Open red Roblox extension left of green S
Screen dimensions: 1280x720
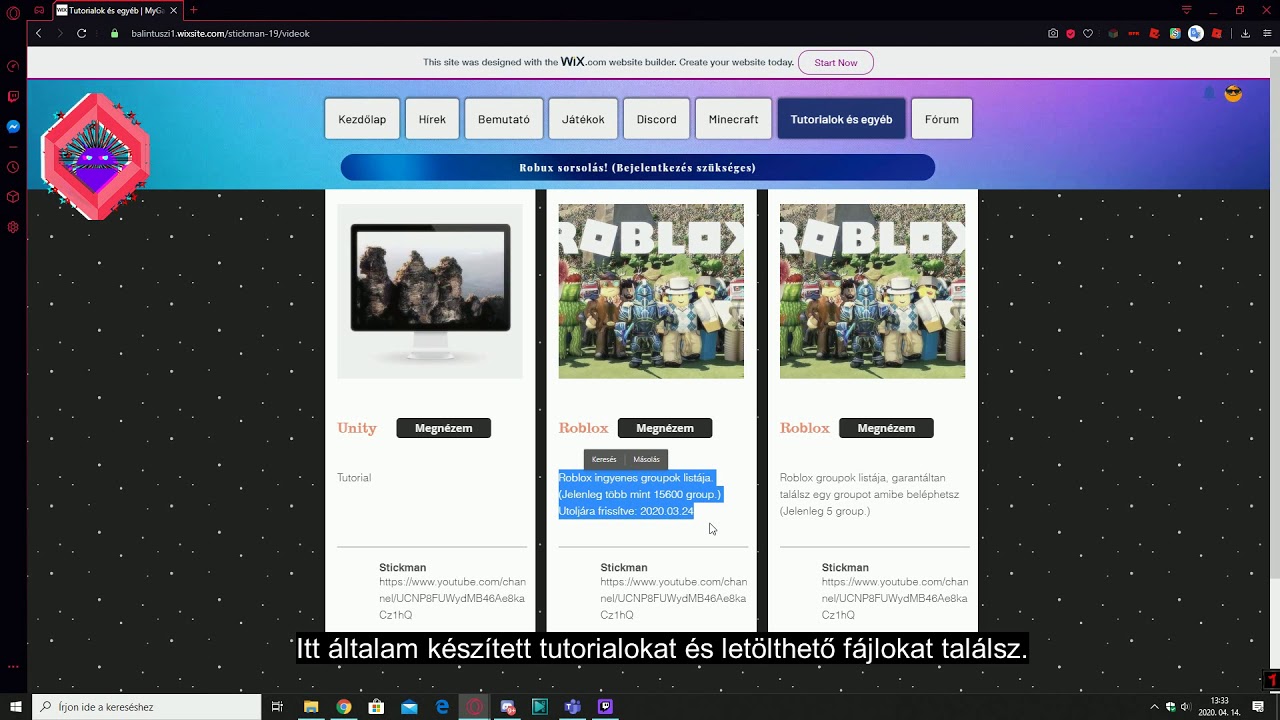coord(1154,33)
